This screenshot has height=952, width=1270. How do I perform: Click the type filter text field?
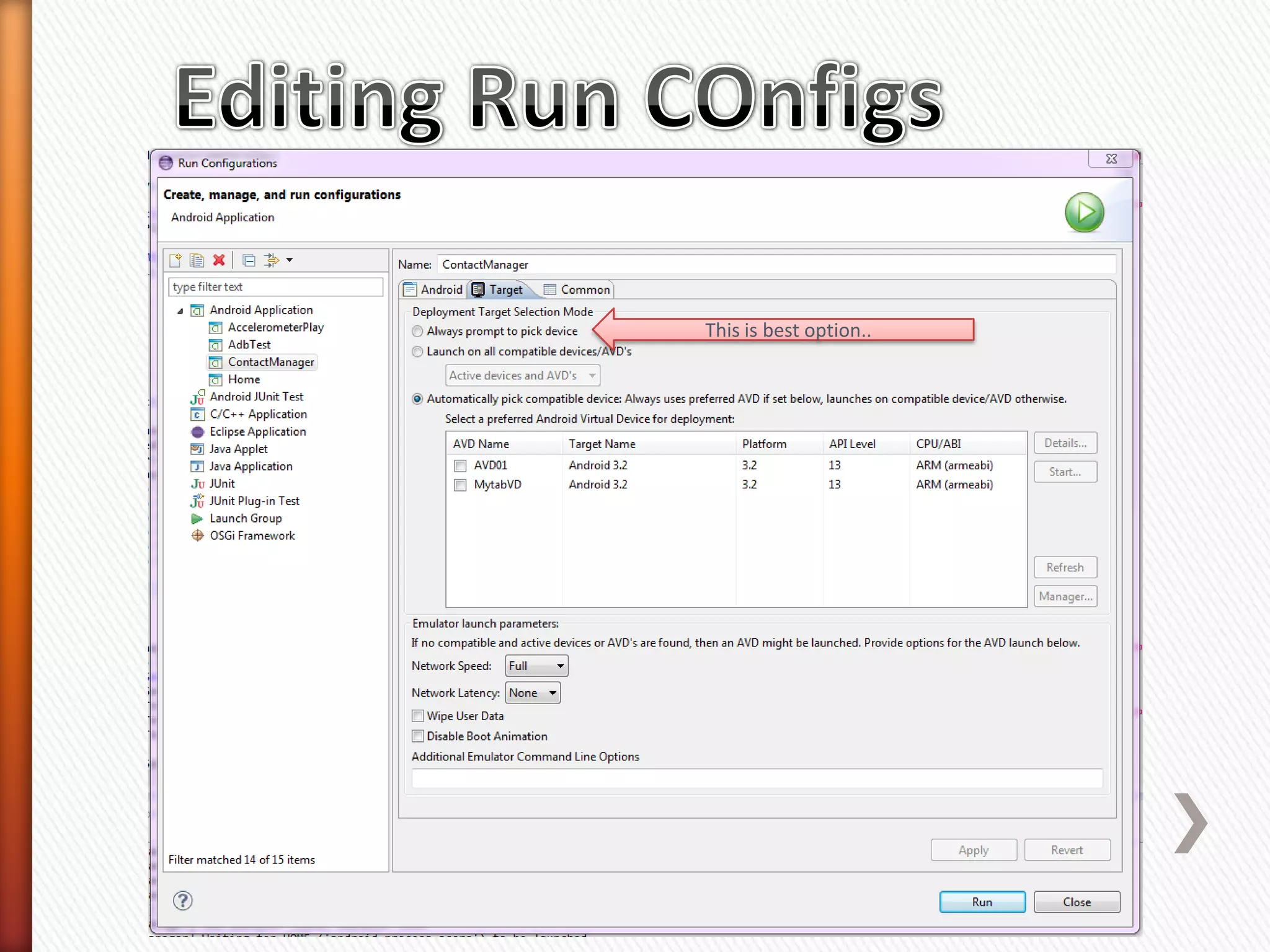point(275,287)
